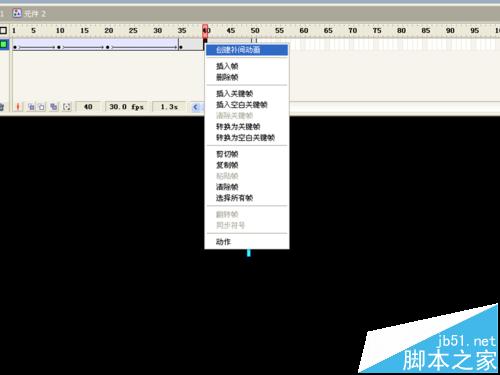This screenshot has height=375, width=500.
Task: Toggle all layers outline square
Action: click(x=3, y=31)
